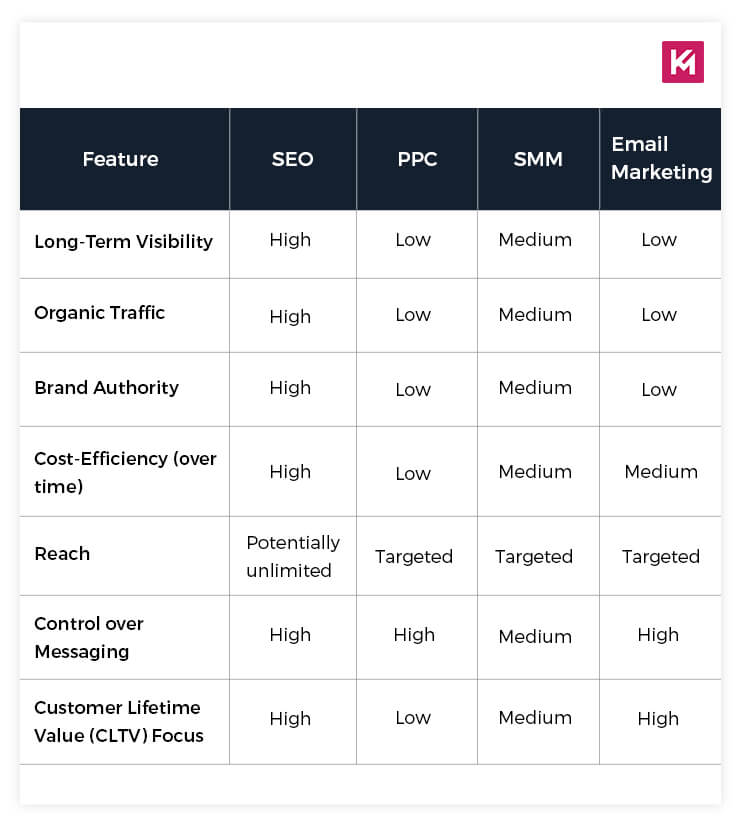Click the Customer Lifetime Value (CLTV) Focus label
The width and height of the screenshot is (740, 833).
[118, 721]
